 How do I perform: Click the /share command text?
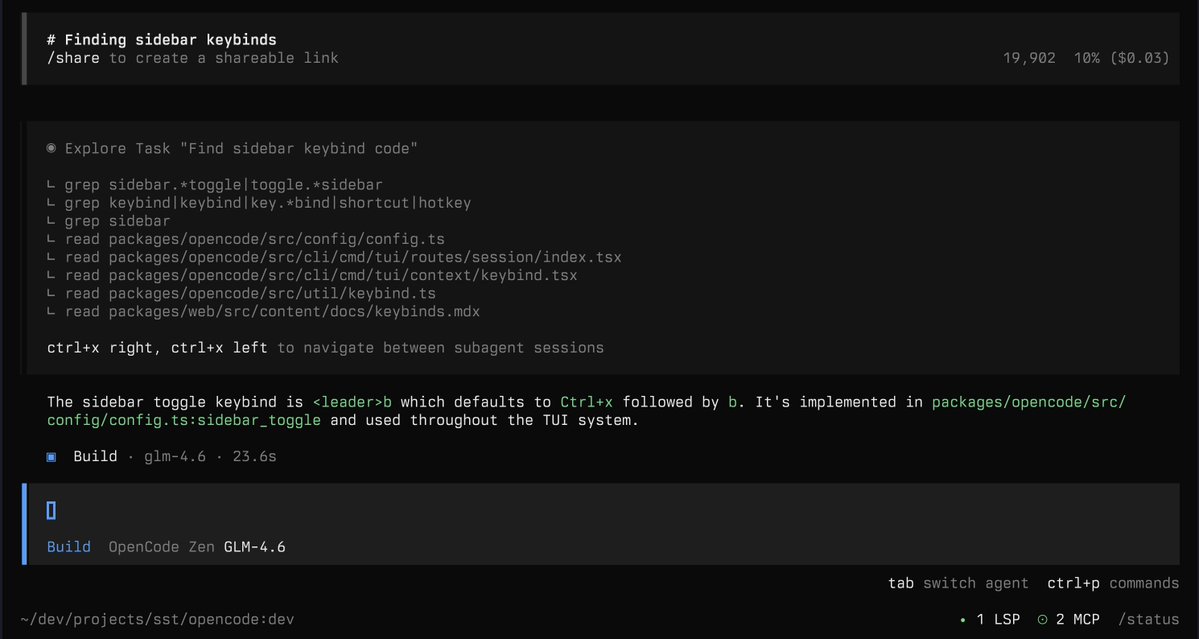73,58
